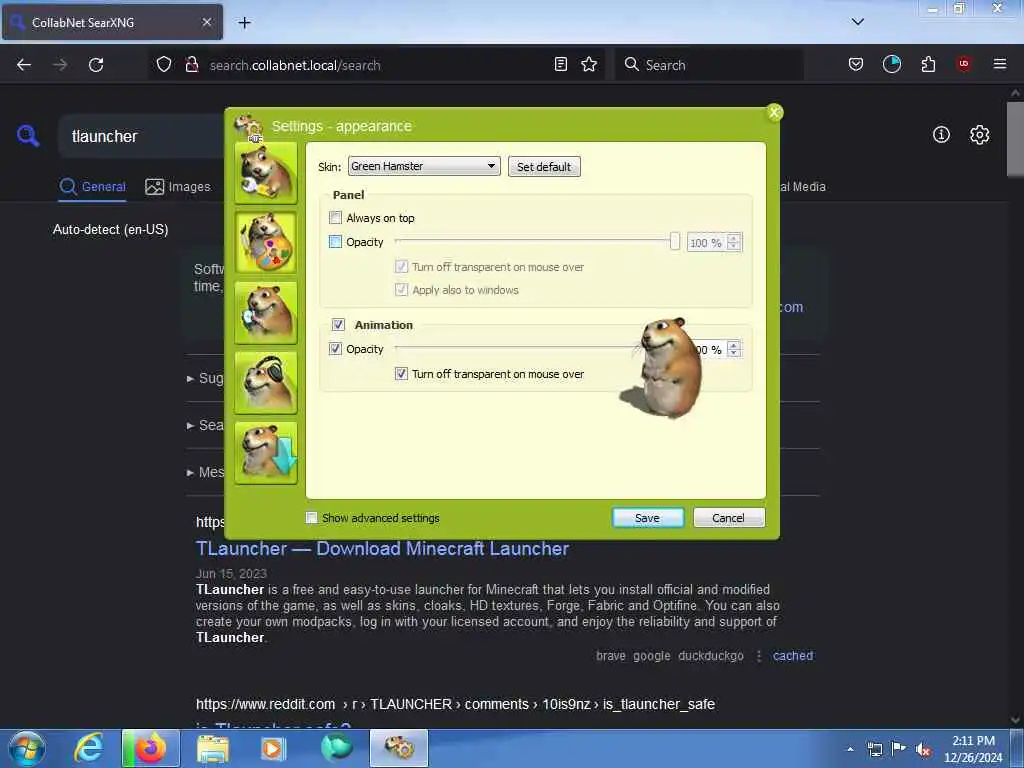Uncheck Animation Turn off transparent on mouse over

[402, 374]
